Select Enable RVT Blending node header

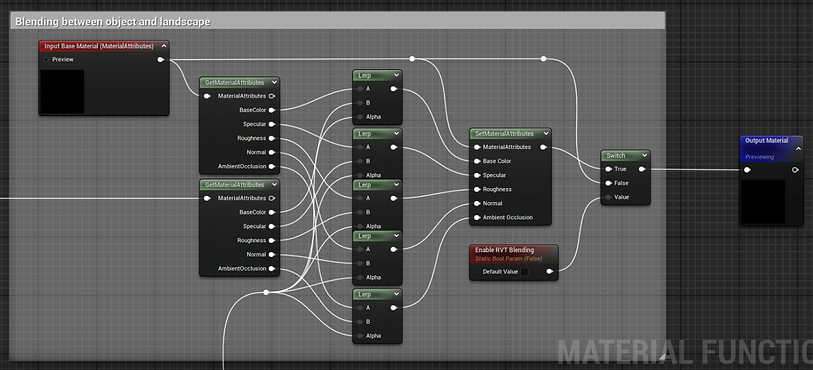tap(514, 253)
